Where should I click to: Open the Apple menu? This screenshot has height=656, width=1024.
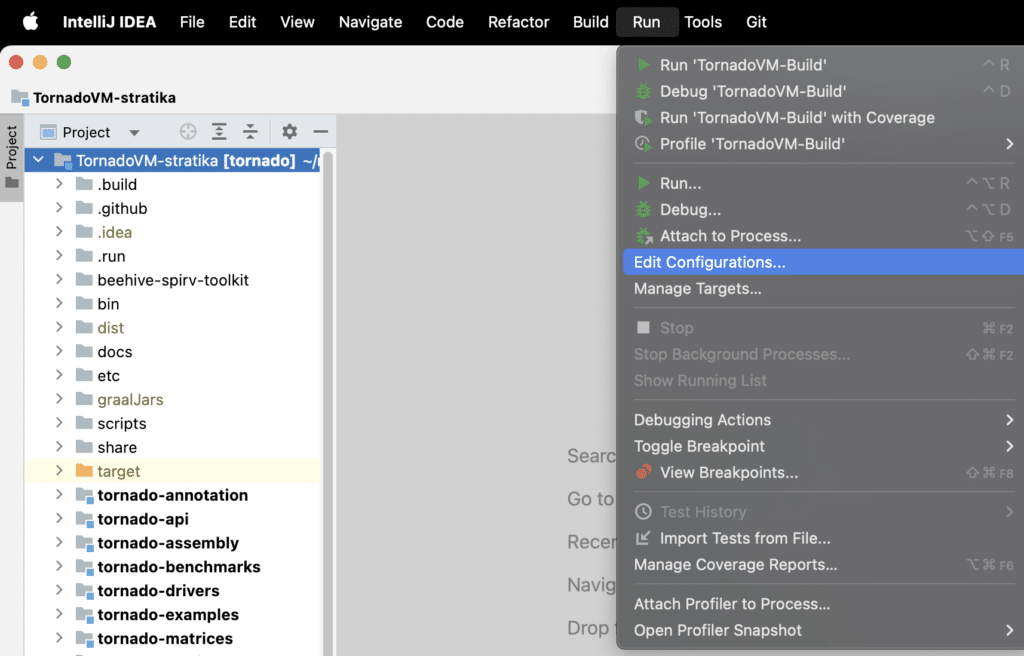tap(30, 22)
